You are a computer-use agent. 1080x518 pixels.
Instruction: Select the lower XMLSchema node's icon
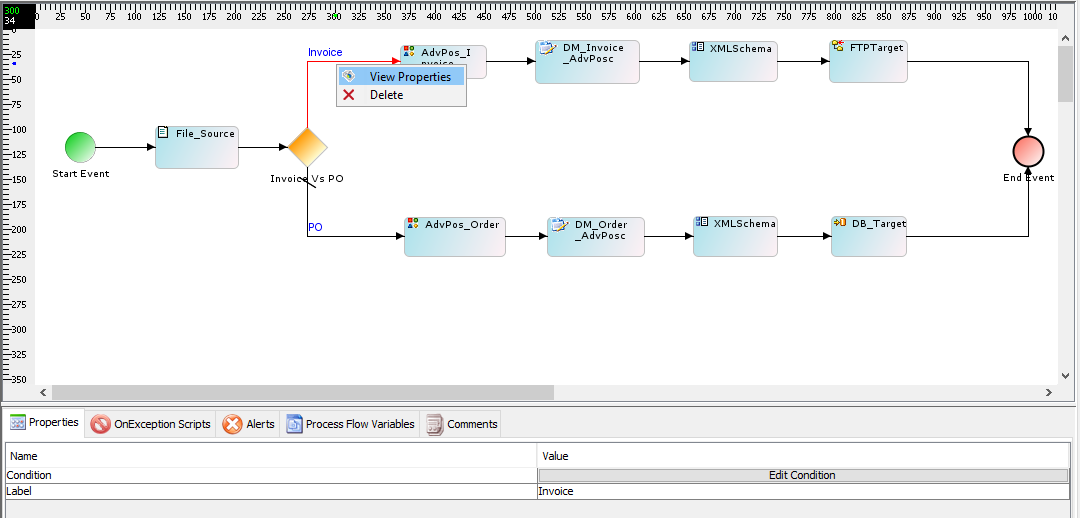(702, 222)
